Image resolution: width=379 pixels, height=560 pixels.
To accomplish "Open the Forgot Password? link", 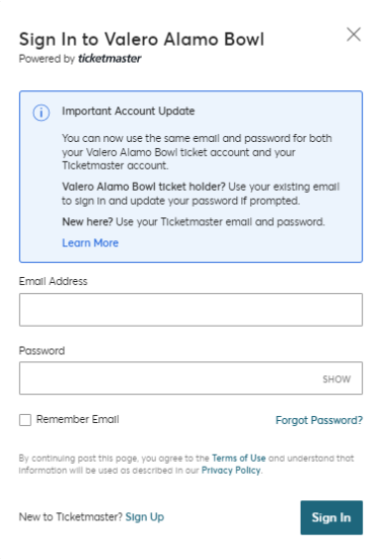I will pos(319,420).
